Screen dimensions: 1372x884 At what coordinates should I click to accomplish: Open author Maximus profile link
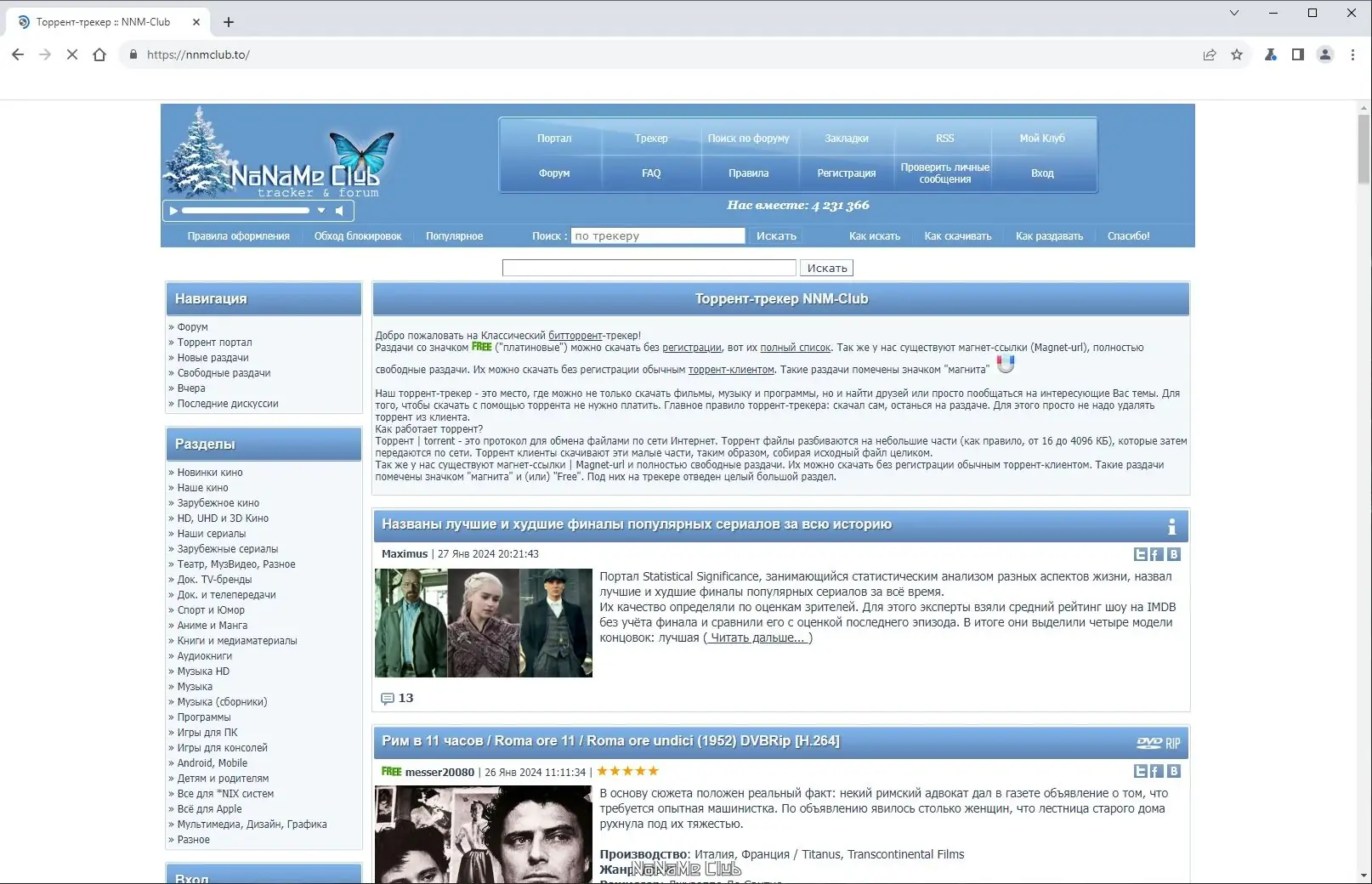405,554
